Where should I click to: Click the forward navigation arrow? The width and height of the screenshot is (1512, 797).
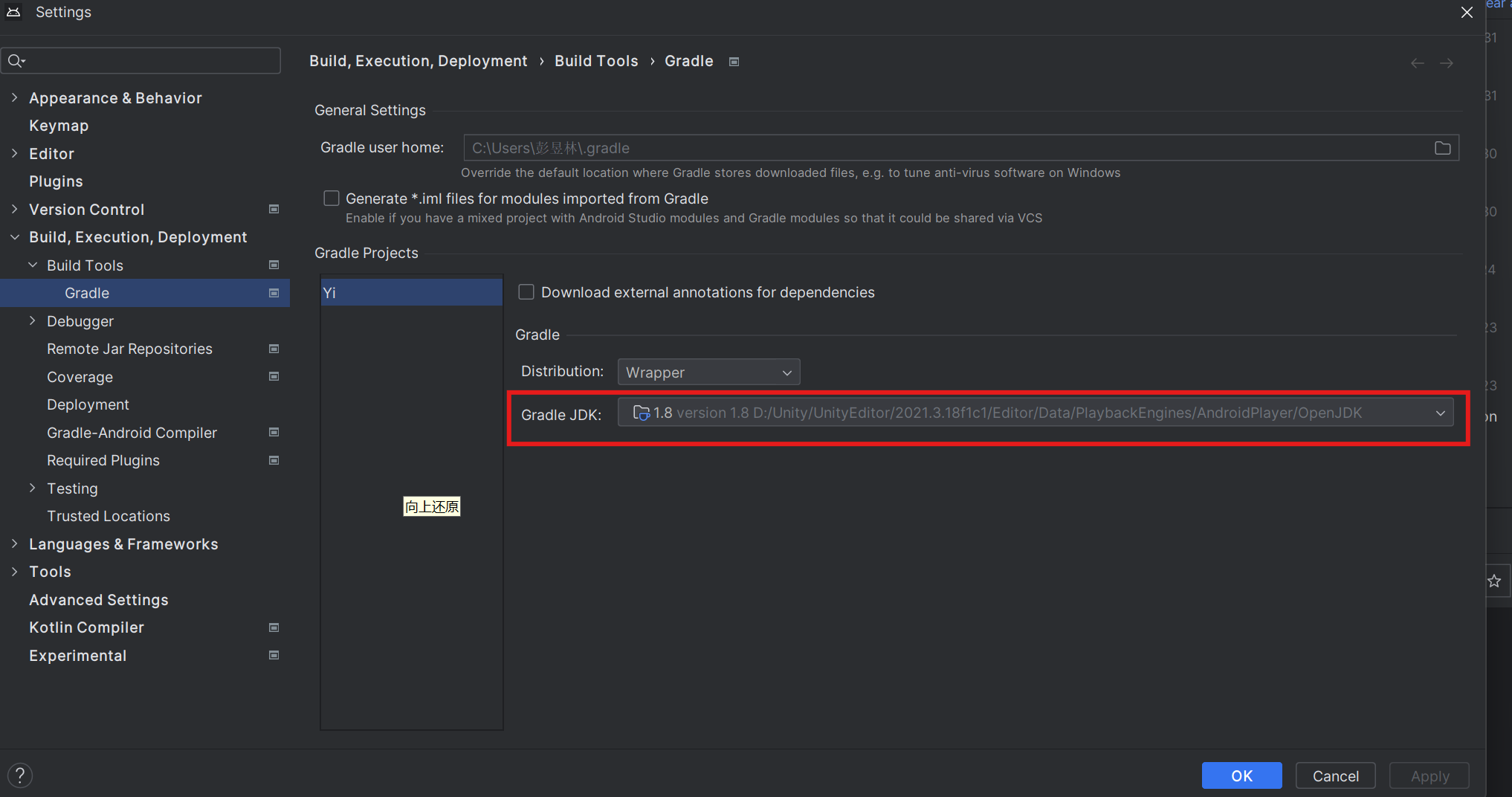pos(1447,63)
